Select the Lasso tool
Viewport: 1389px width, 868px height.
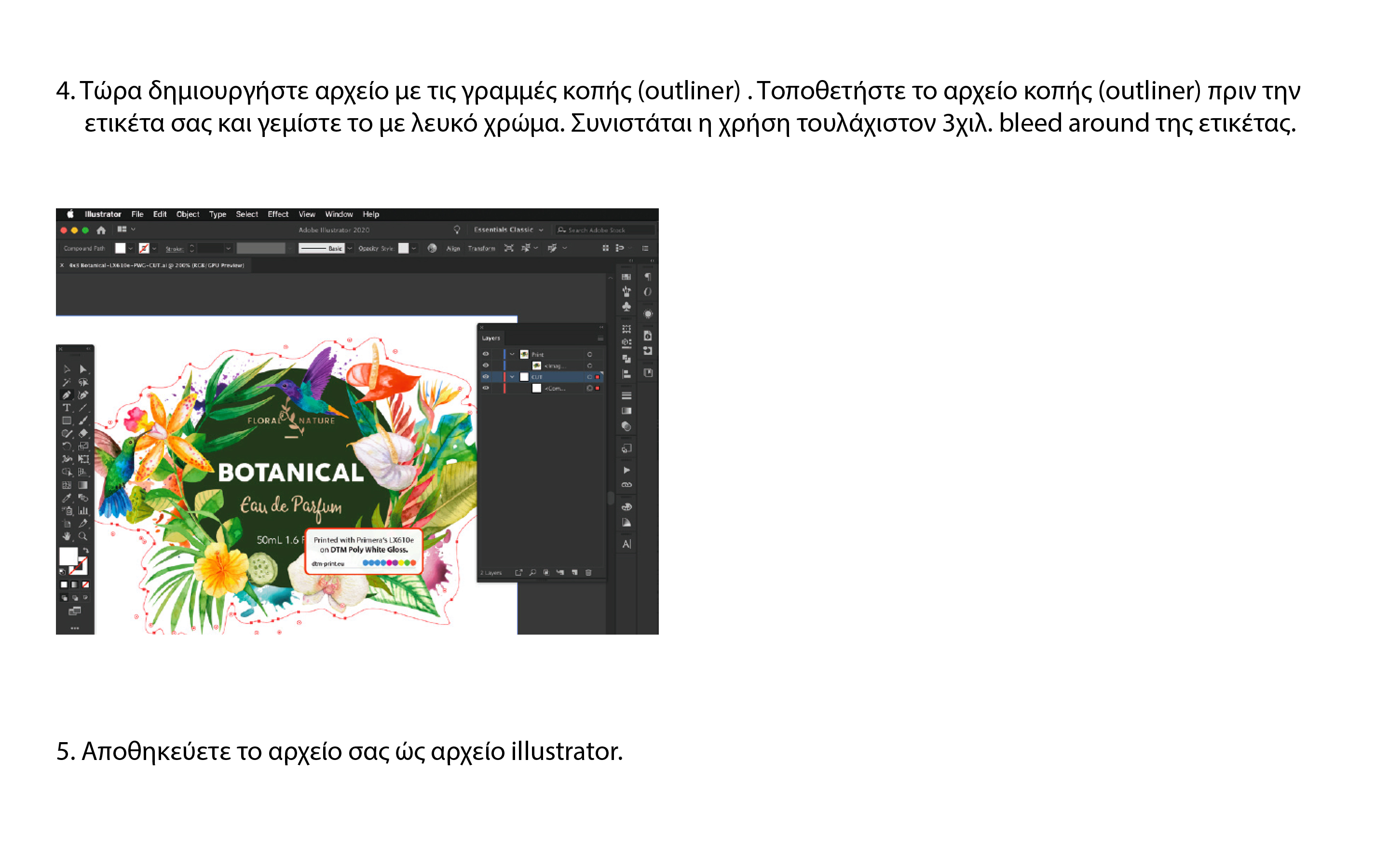[83, 382]
